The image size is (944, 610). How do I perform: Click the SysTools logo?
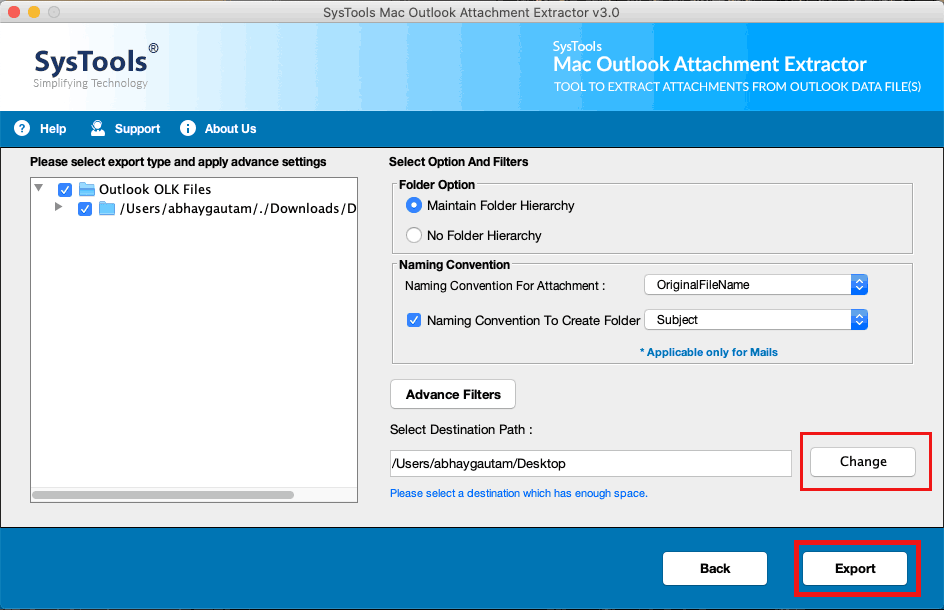(x=96, y=66)
